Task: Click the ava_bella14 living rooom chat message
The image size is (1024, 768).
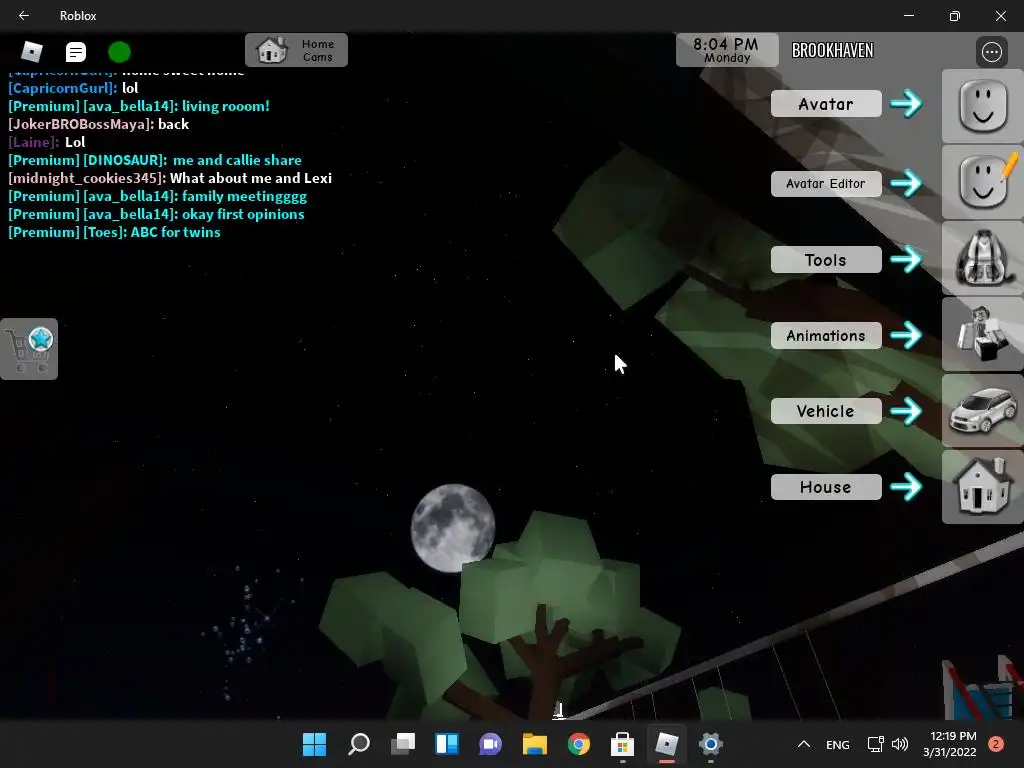Action: coord(139,106)
